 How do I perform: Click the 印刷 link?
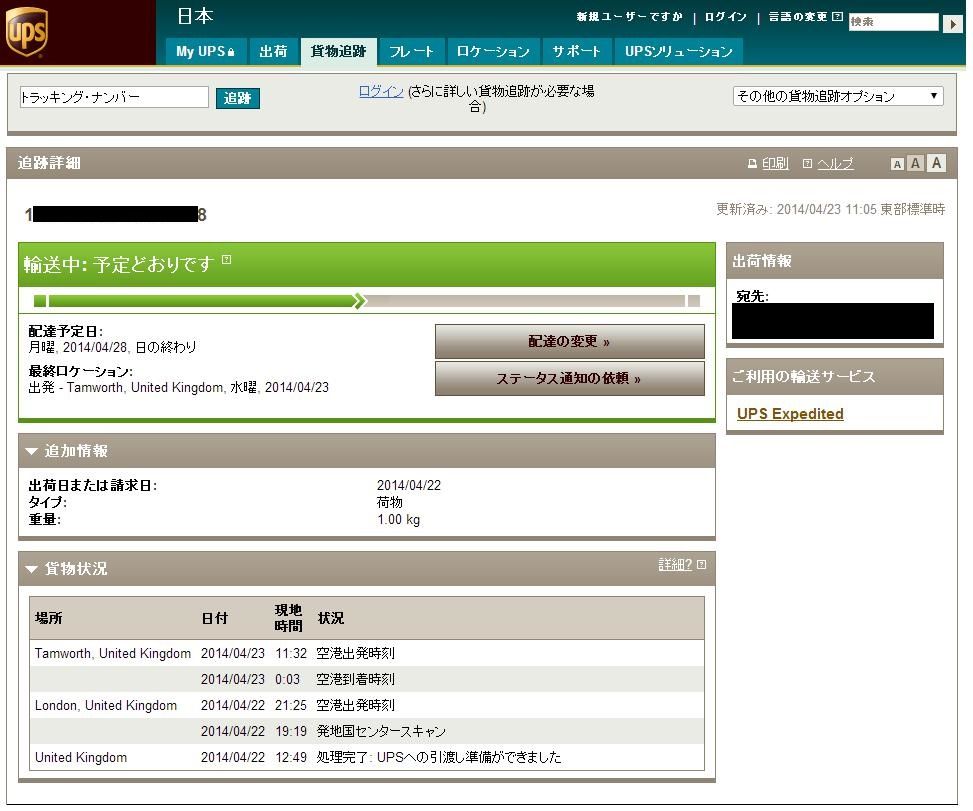tap(775, 164)
